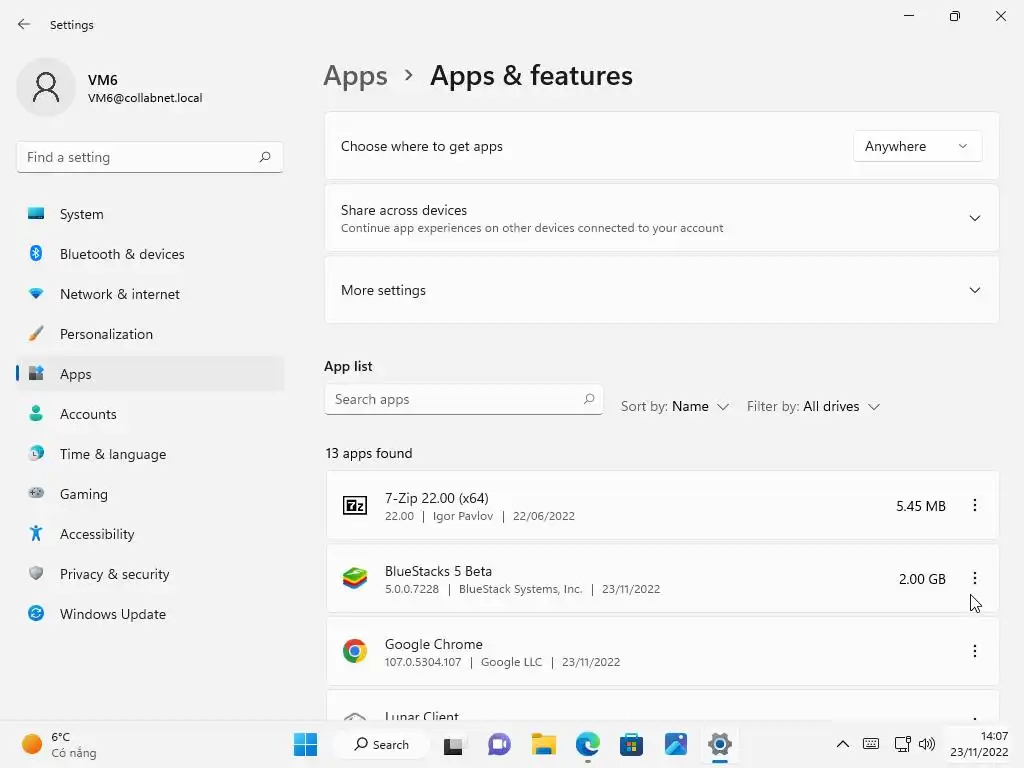Select Apps in the sidebar
The image size is (1024, 768).
point(150,374)
